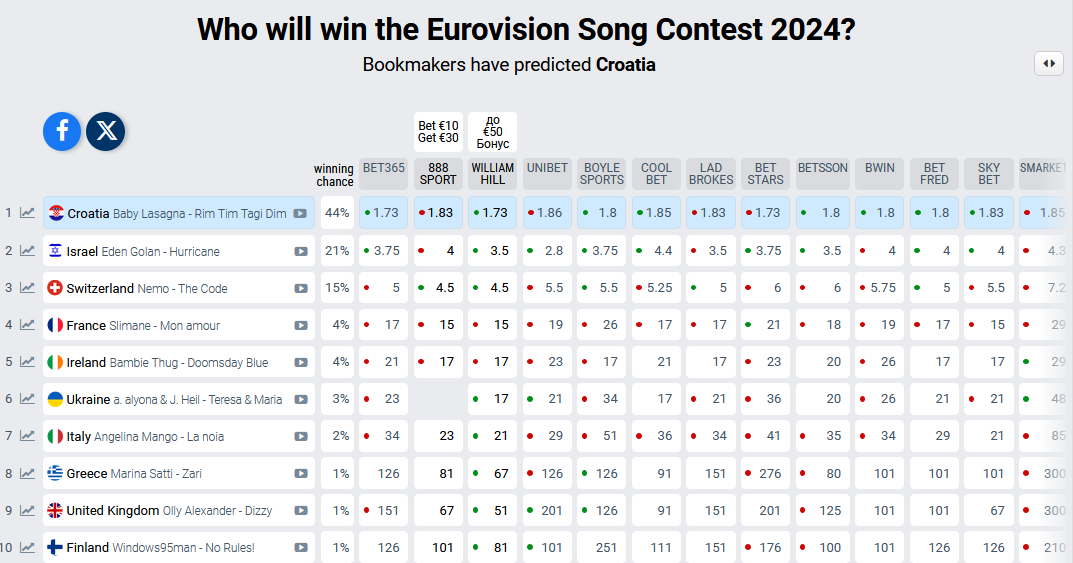
Task: Click Croatia's 1.73 odds at Bet365
Action: 384,213
